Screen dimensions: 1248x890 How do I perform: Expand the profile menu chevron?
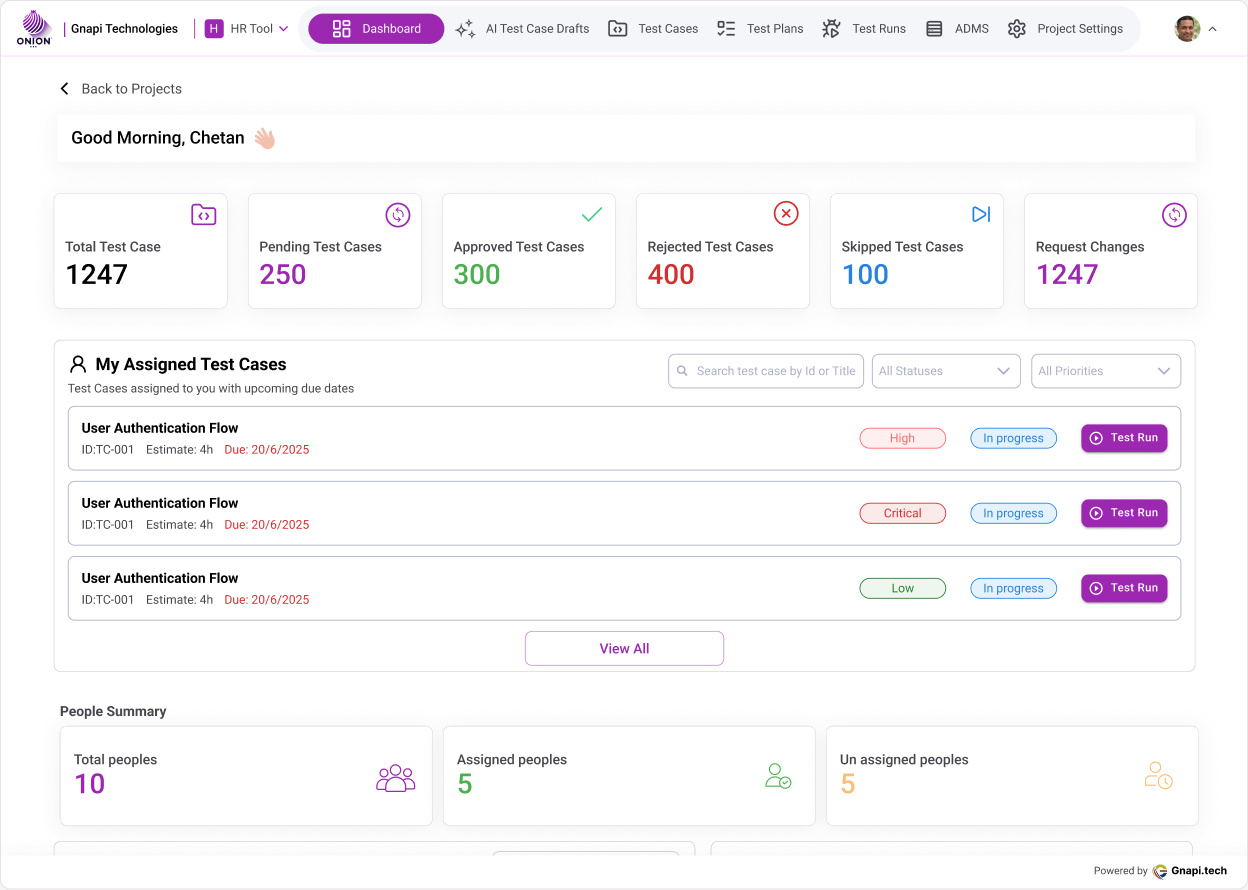coord(1213,29)
